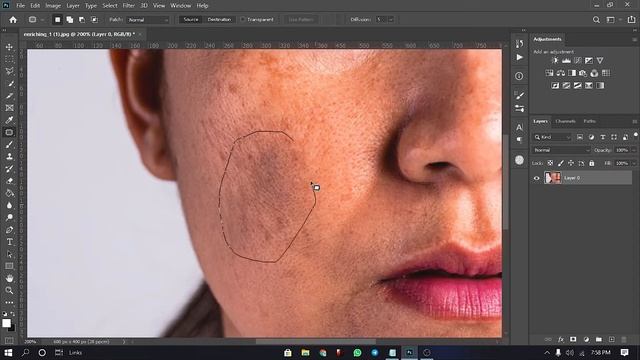
Task: Add a Photo Filter adjustment
Action: click(x=583, y=73)
